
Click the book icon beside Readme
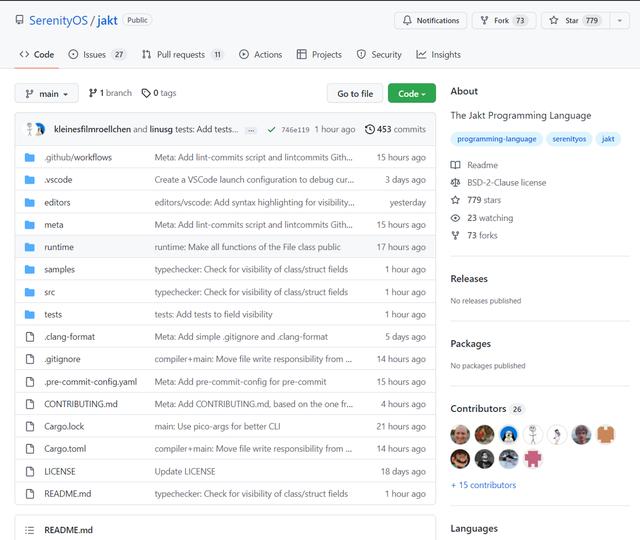click(x=455, y=165)
